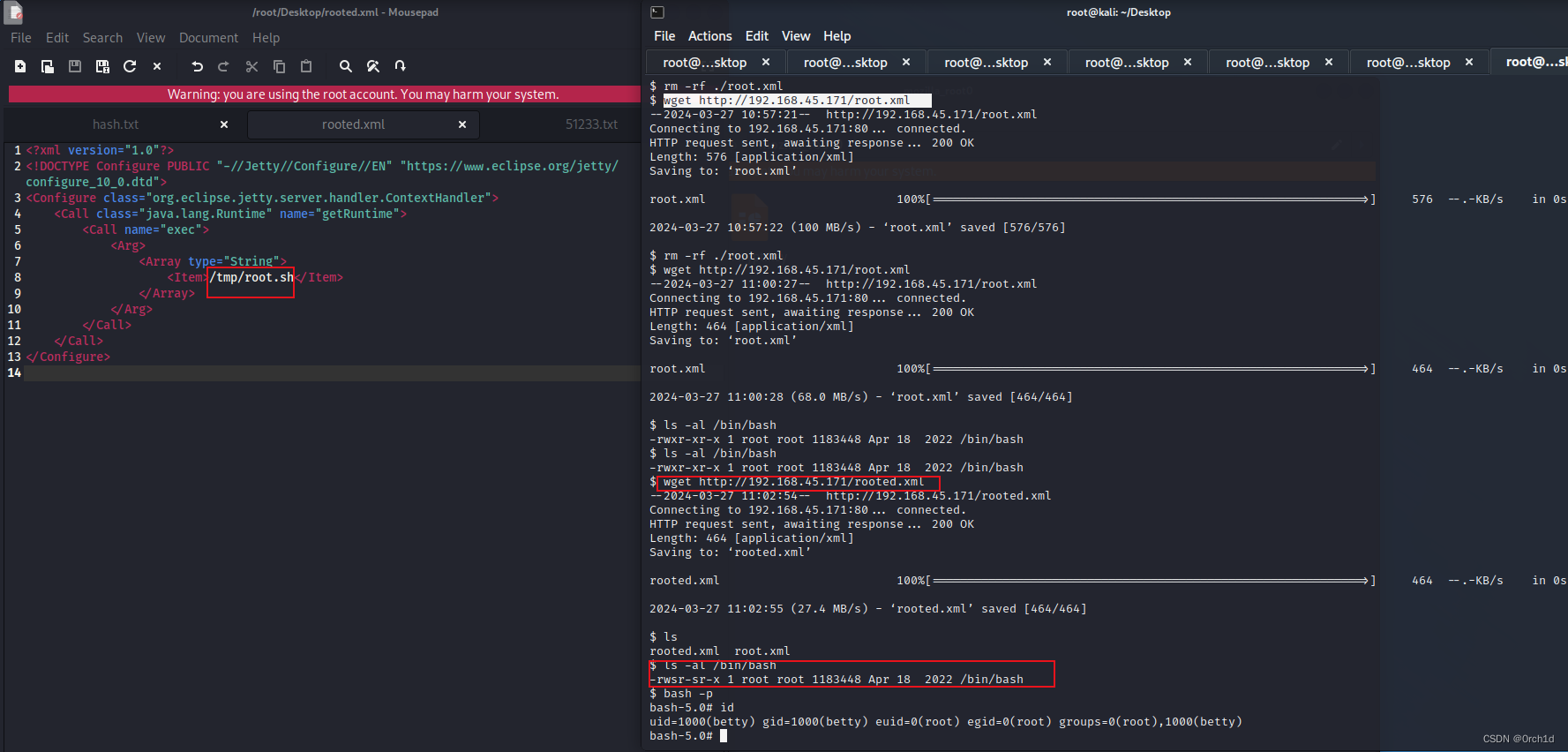The height and width of the screenshot is (752, 1568).
Task: Click the Configure class ContextHandler line
Action: tap(262, 198)
